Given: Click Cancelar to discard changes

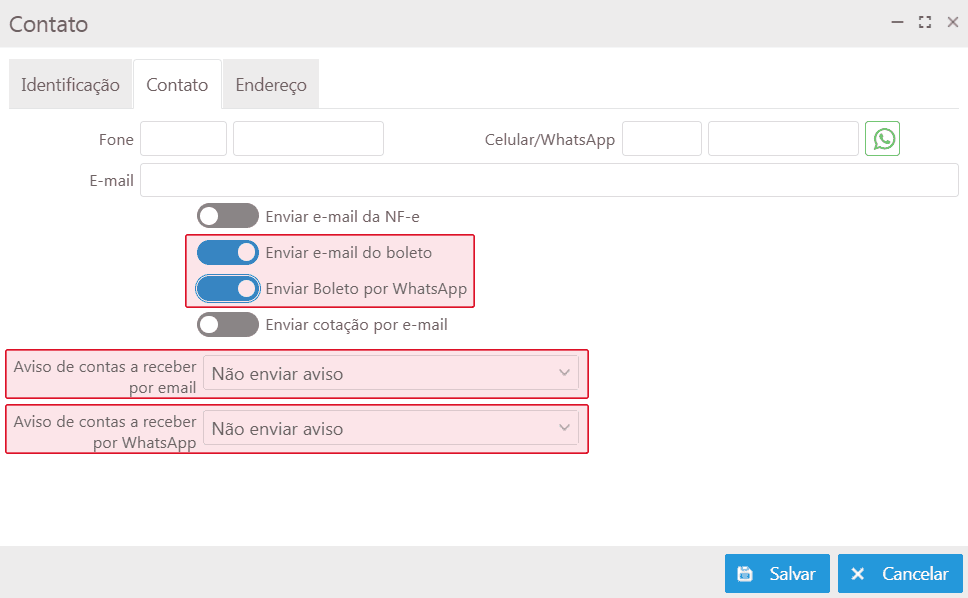Looking at the screenshot, I should pyautogui.click(x=900, y=574).
